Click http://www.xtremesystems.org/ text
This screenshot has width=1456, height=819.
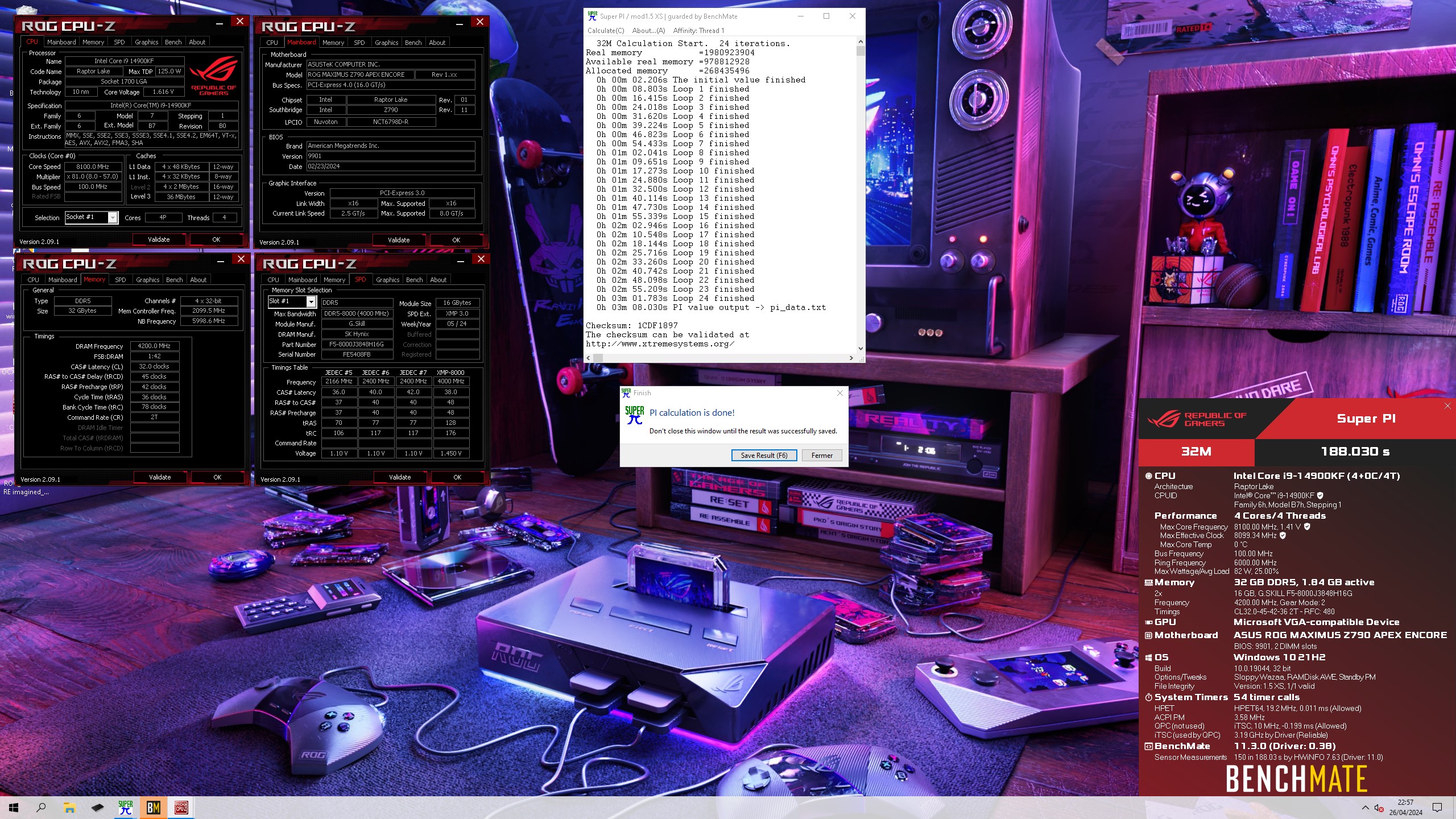pos(660,344)
